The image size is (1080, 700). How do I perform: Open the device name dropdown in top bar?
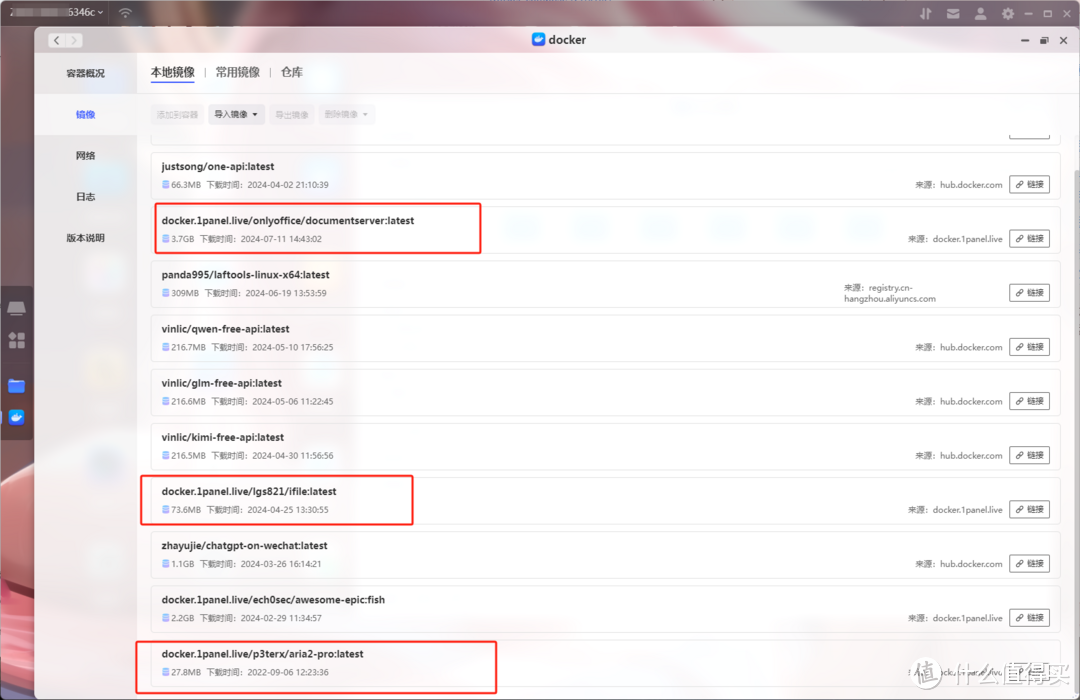click(56, 12)
